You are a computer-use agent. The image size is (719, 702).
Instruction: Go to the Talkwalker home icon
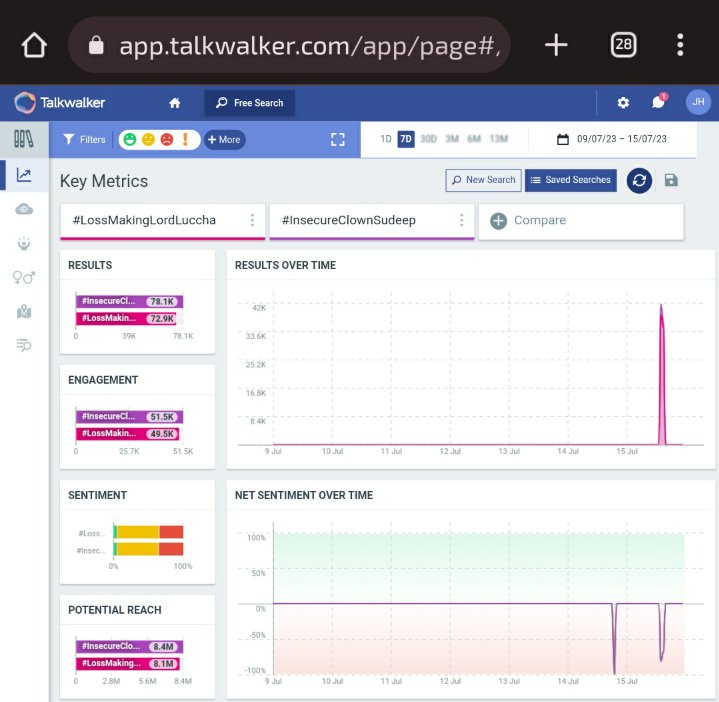[x=175, y=103]
